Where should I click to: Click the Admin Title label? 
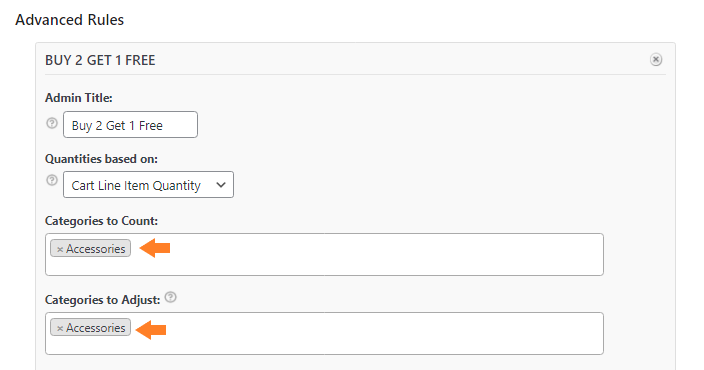(79, 98)
